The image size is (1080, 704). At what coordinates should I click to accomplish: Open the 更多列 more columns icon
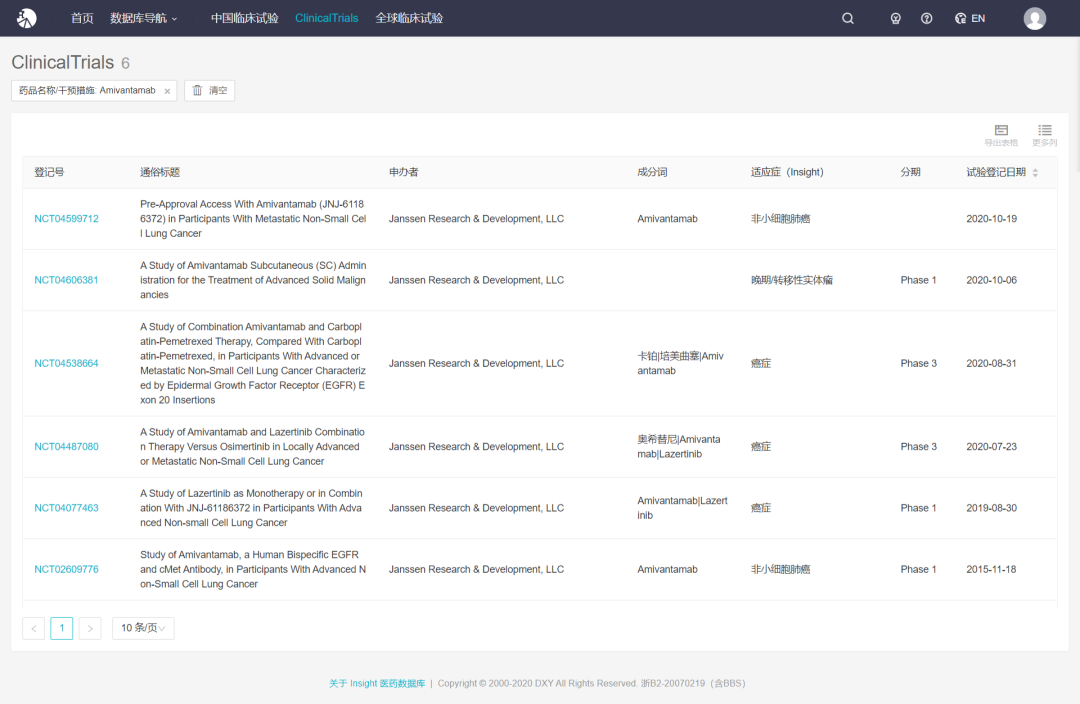pyautogui.click(x=1044, y=135)
